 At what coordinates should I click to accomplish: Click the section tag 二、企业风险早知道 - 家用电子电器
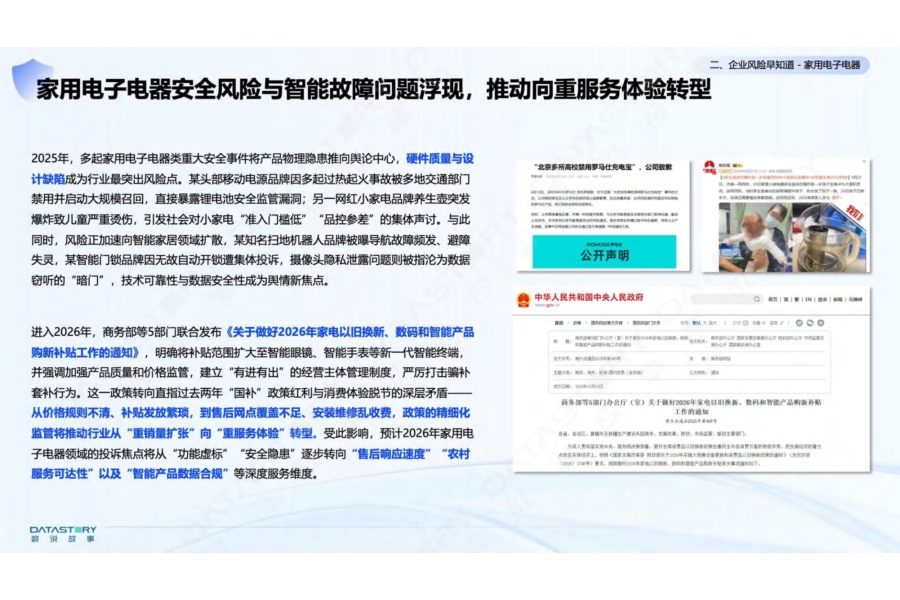pos(785,65)
